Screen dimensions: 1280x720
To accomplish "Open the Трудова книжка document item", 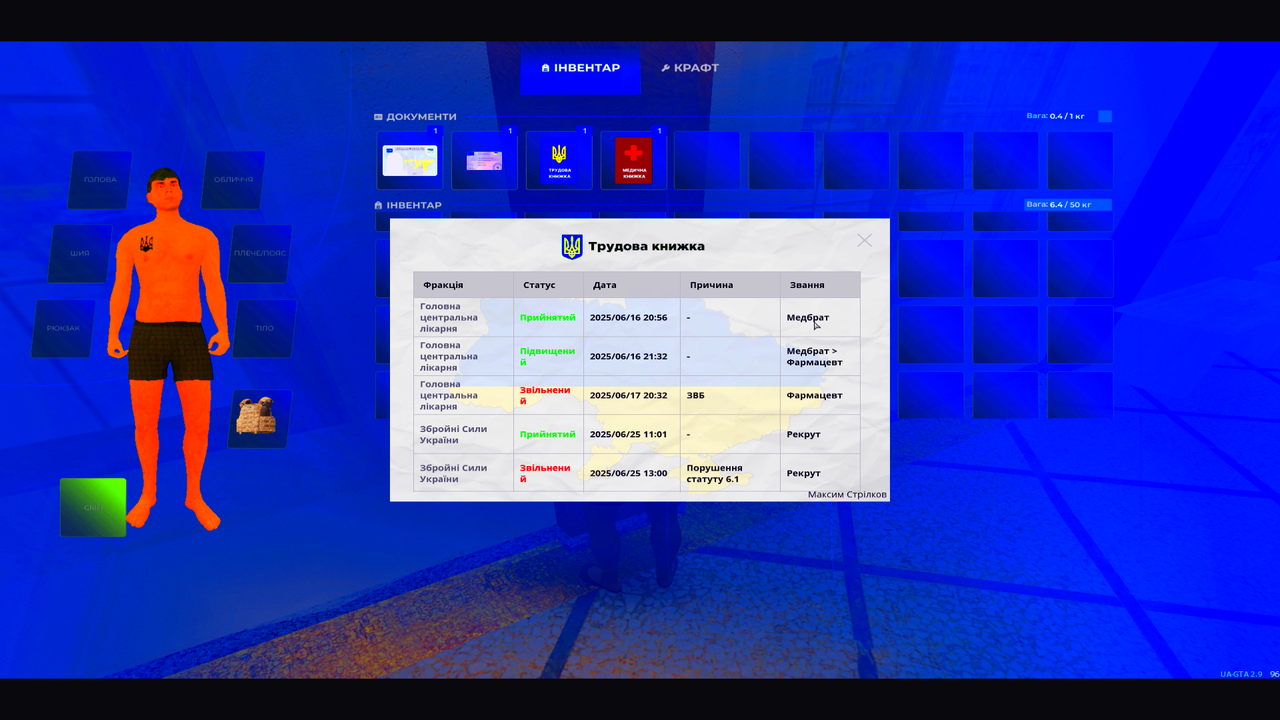I will 559,160.
